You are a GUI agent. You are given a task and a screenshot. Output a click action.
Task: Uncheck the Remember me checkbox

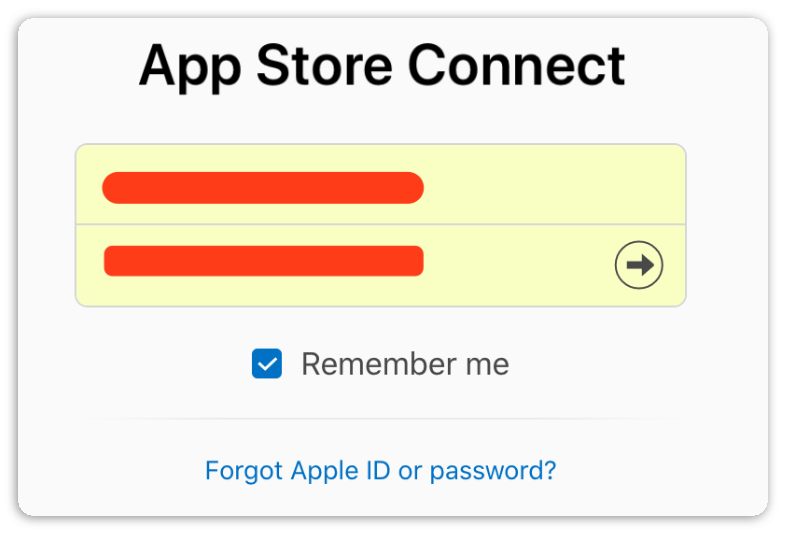(x=267, y=364)
